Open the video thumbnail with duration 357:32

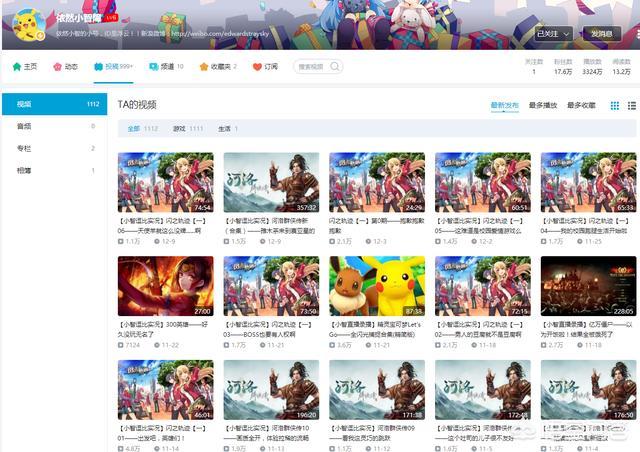tap(271, 183)
